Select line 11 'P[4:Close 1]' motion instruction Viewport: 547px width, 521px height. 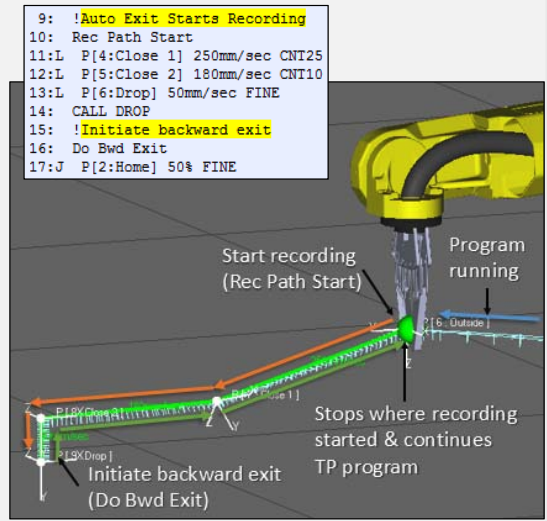click(x=176, y=56)
